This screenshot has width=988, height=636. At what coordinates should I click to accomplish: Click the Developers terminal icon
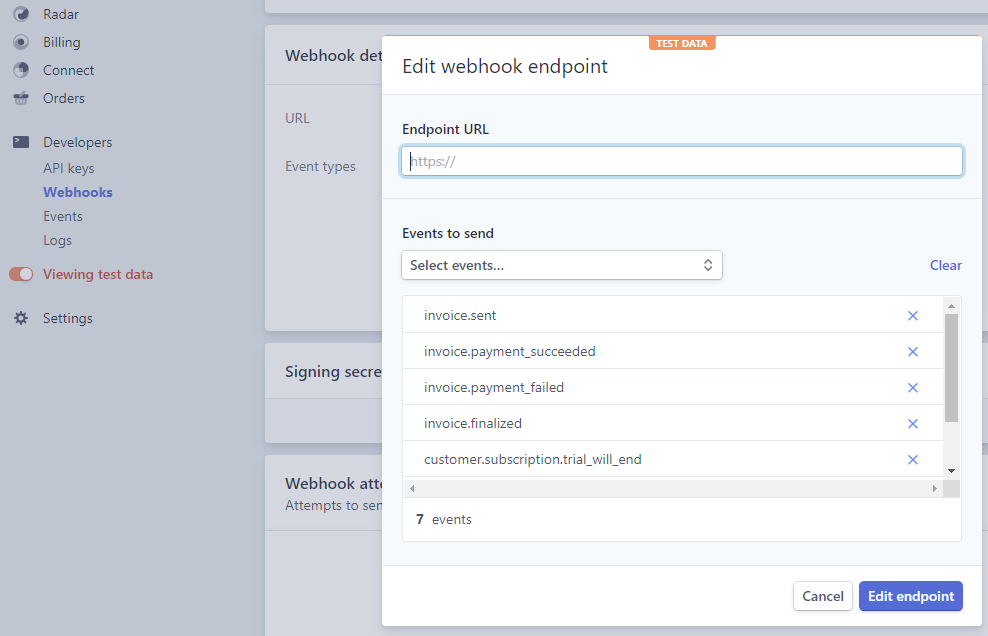click(21, 142)
